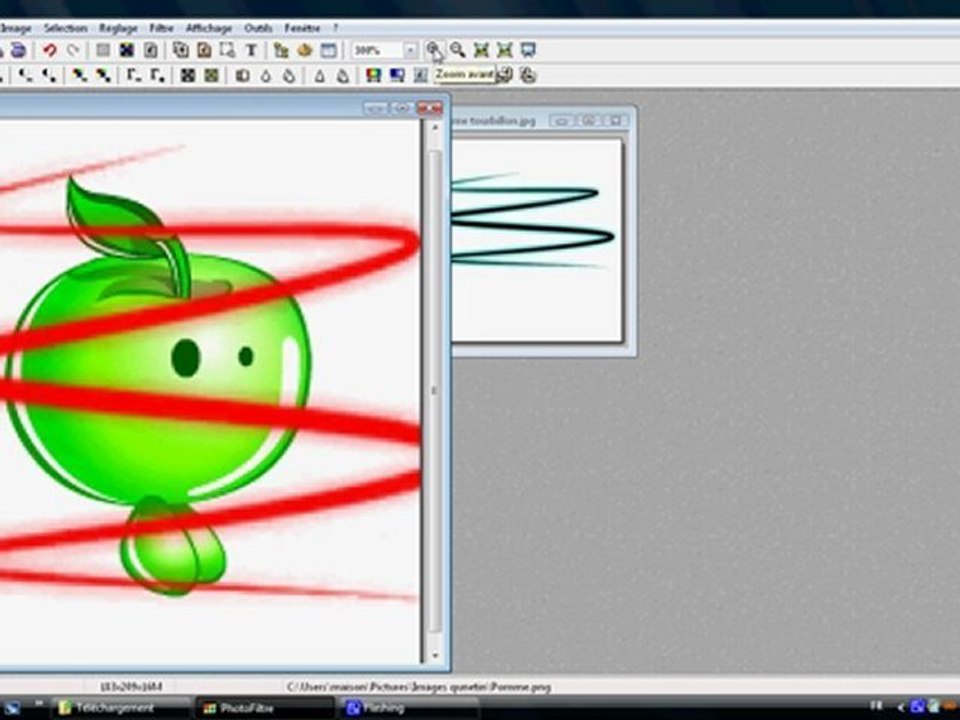The image size is (960, 720).
Task: Click the Pomme.png file path in status bar
Action: click(x=419, y=687)
